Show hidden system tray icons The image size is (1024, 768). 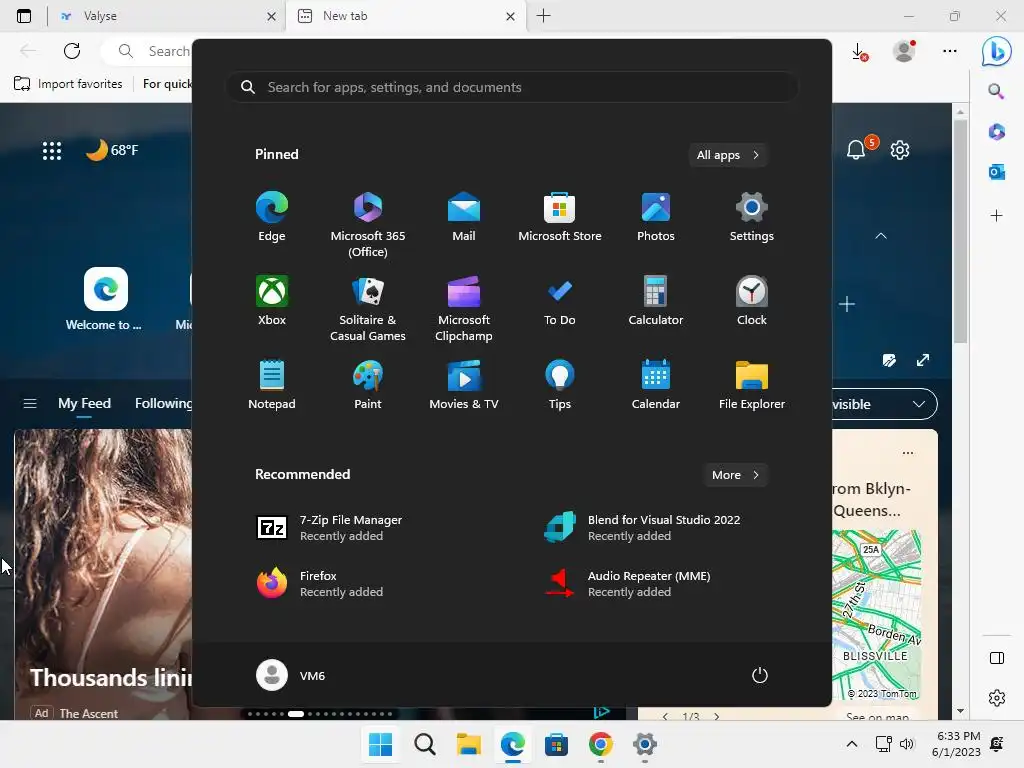(x=852, y=743)
